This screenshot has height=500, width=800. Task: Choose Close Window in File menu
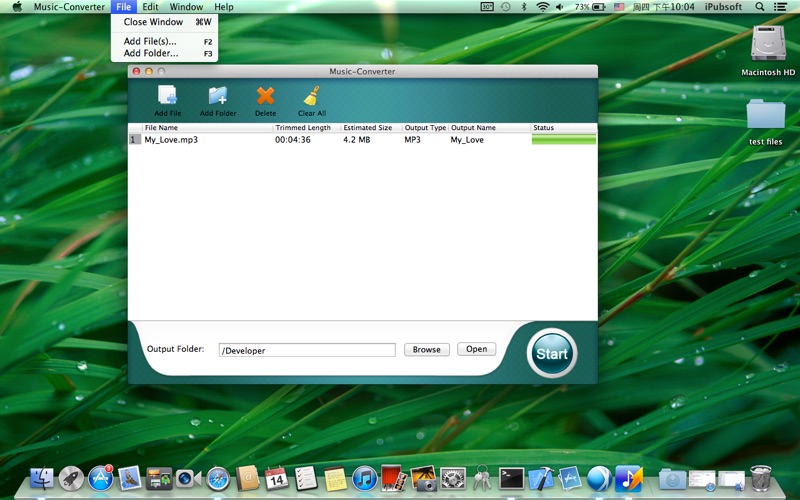(164, 22)
